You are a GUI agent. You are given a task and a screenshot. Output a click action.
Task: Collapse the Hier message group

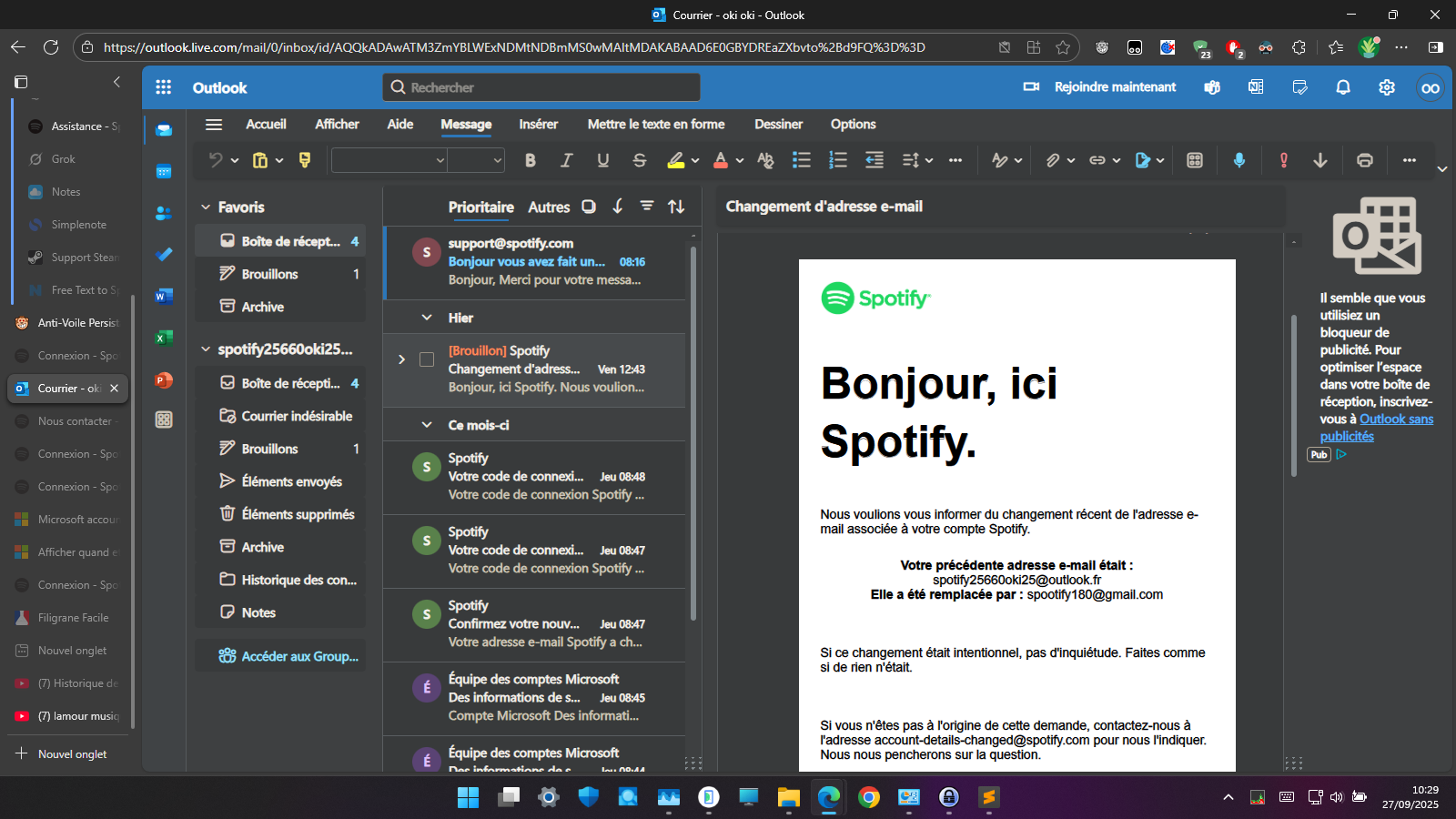pos(426,318)
